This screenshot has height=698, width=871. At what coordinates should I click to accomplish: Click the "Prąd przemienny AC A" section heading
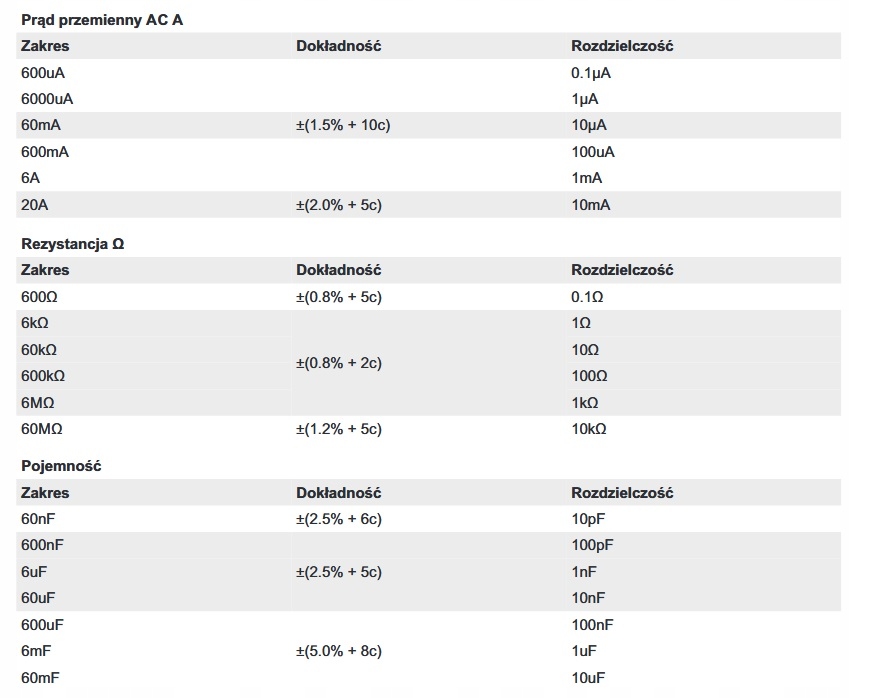pyautogui.click(x=102, y=20)
